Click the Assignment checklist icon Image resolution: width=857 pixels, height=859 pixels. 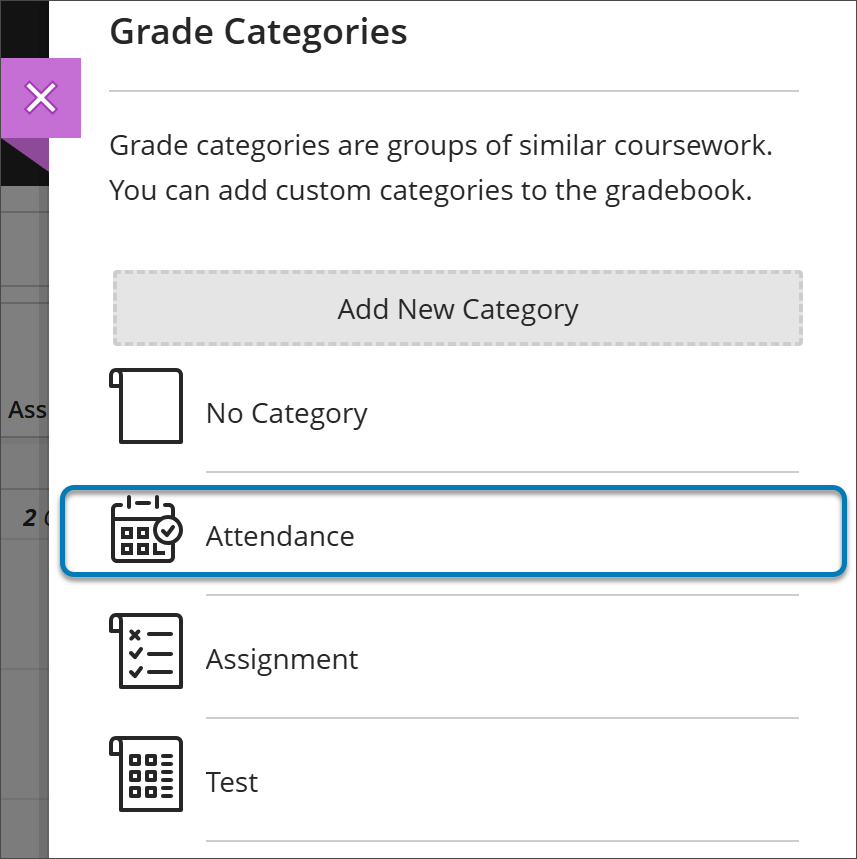pyautogui.click(x=147, y=657)
